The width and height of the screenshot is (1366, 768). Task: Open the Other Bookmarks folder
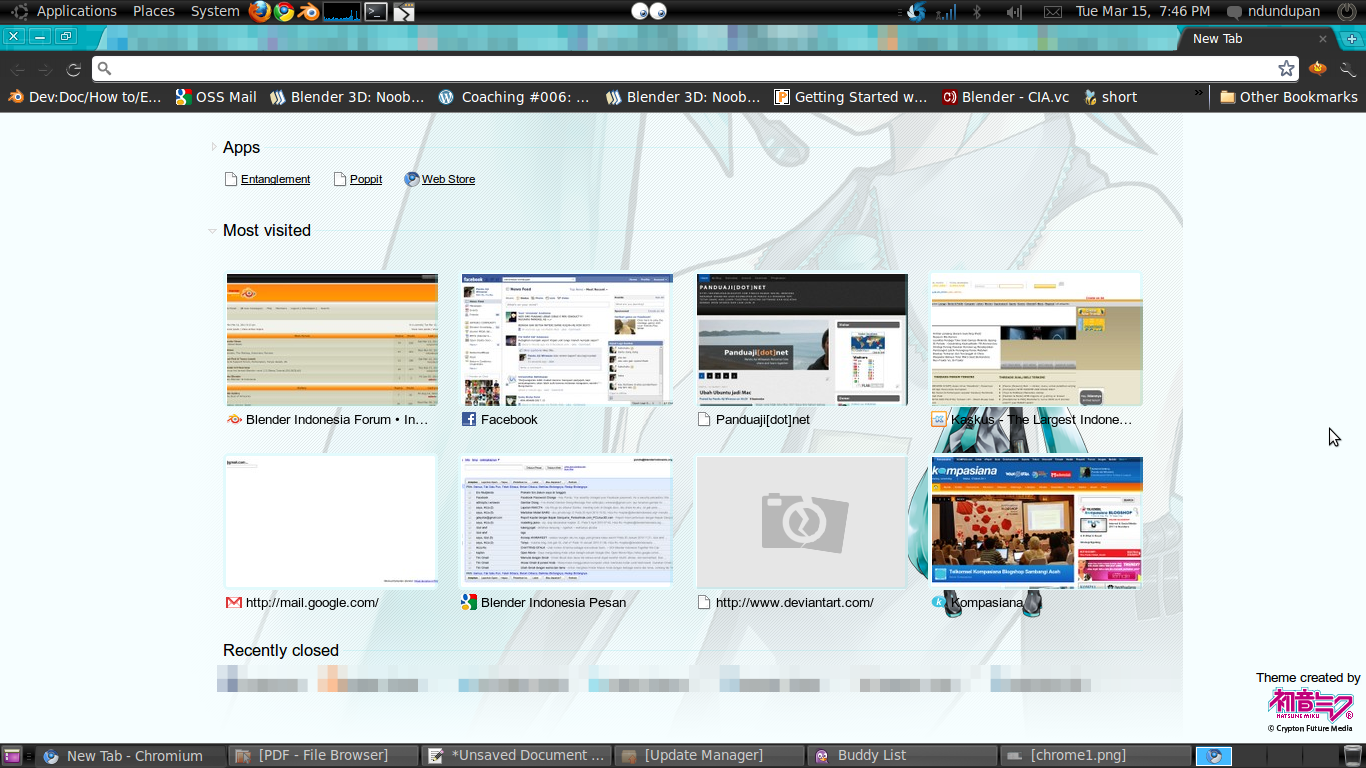click(1288, 97)
